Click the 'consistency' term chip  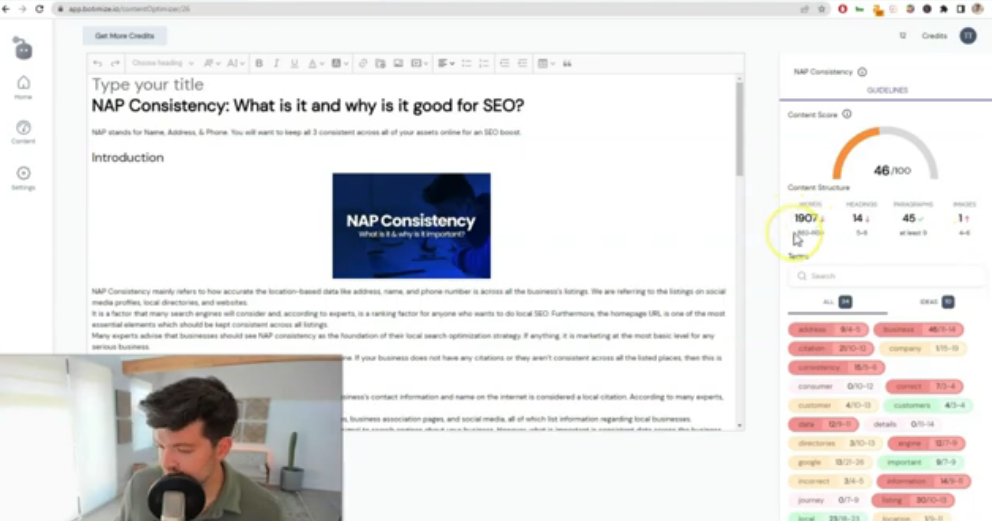click(x=836, y=367)
